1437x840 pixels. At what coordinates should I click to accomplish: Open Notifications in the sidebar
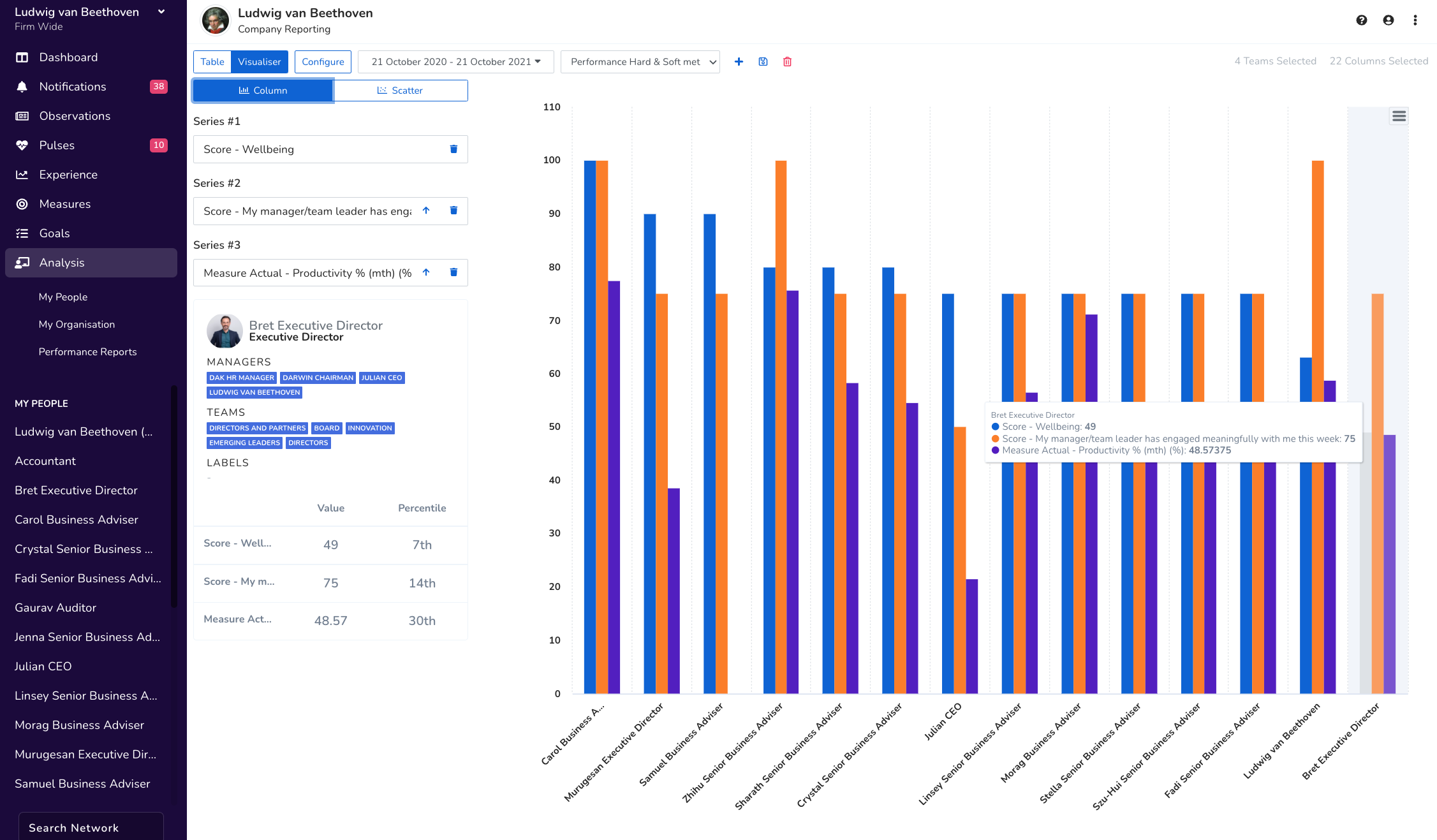point(73,87)
